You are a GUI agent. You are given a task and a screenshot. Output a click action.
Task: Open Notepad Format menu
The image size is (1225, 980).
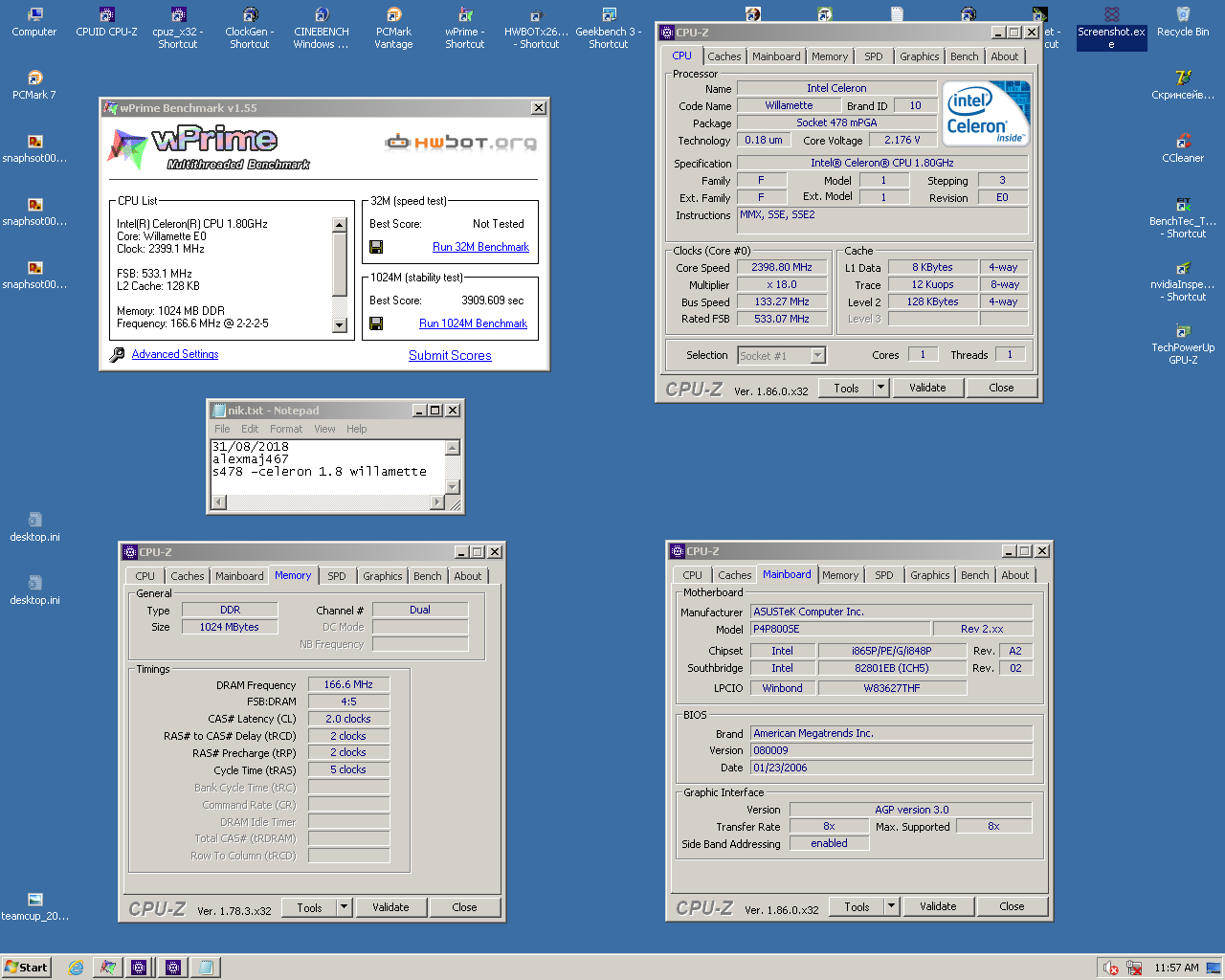[x=286, y=429]
